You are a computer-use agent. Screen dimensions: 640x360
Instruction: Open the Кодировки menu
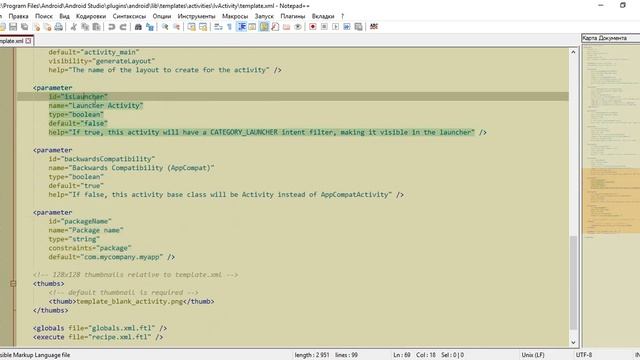pos(91,16)
